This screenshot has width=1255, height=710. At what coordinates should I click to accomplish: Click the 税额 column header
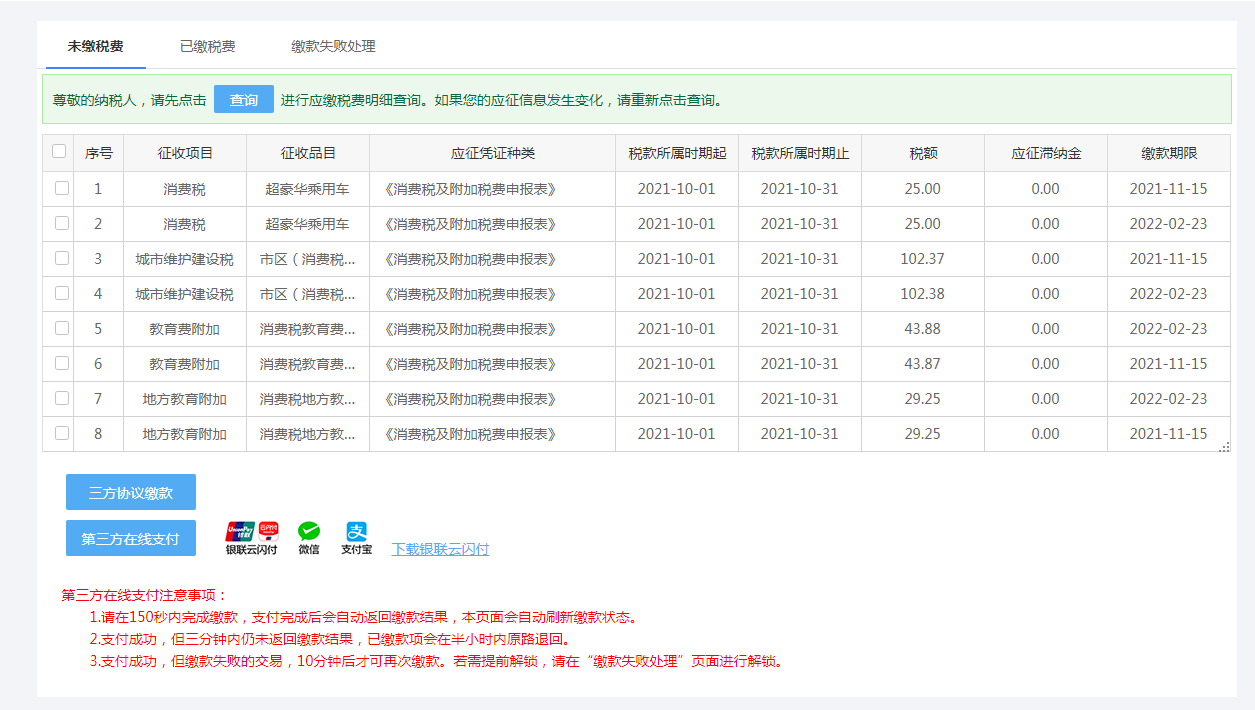pos(923,153)
